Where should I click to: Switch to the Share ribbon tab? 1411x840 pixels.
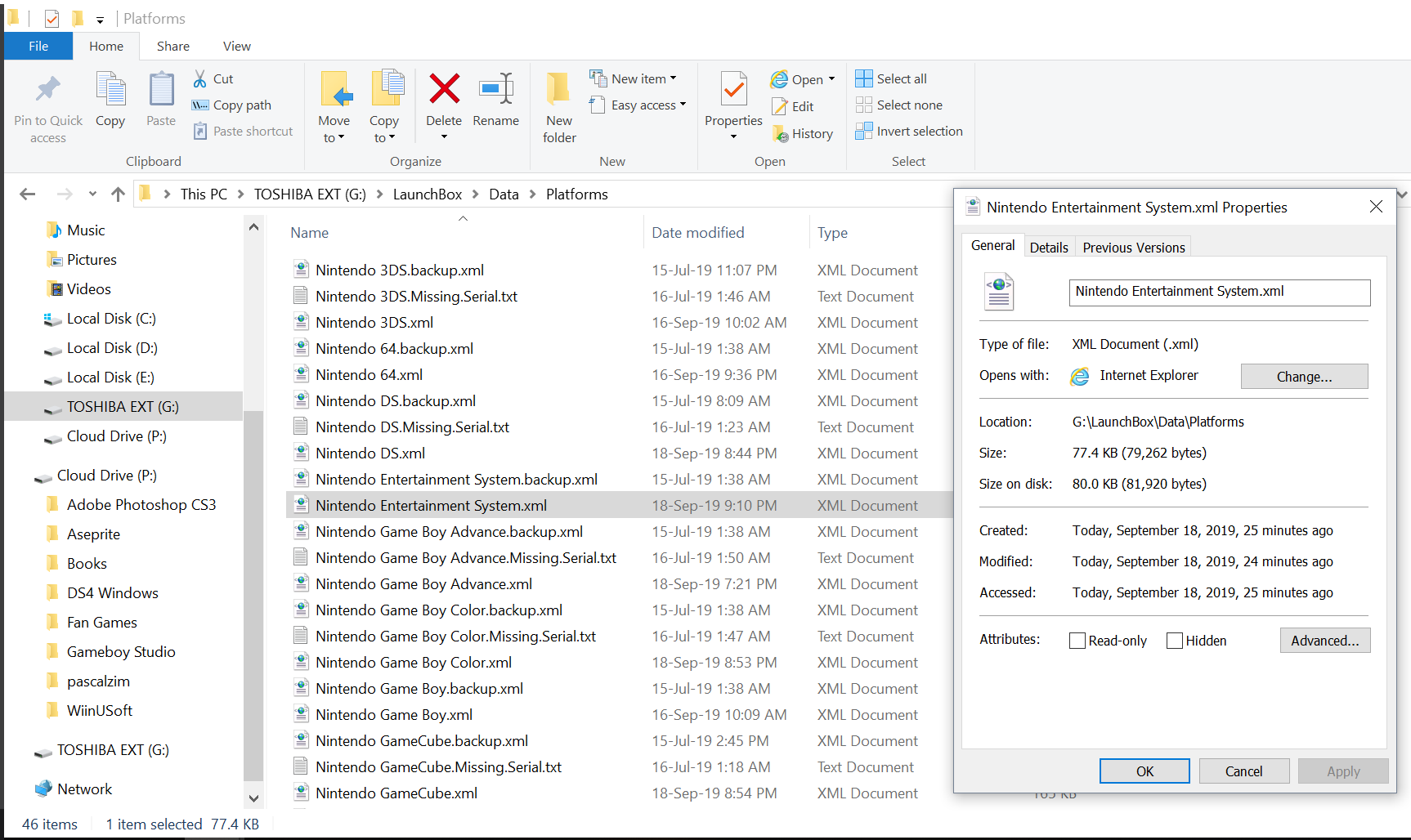173,47
